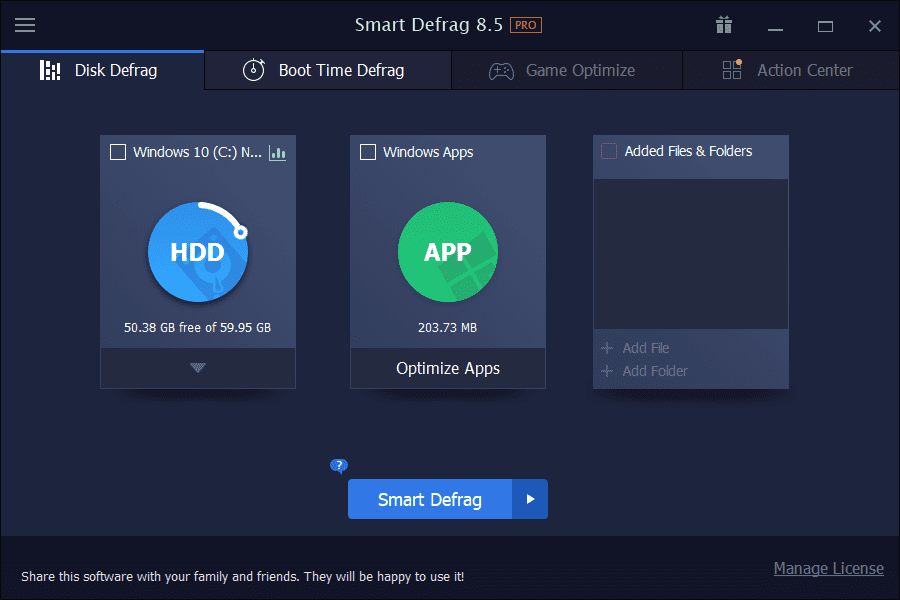Check the Windows Apps checkbox
Image resolution: width=900 pixels, height=600 pixels.
click(x=368, y=152)
